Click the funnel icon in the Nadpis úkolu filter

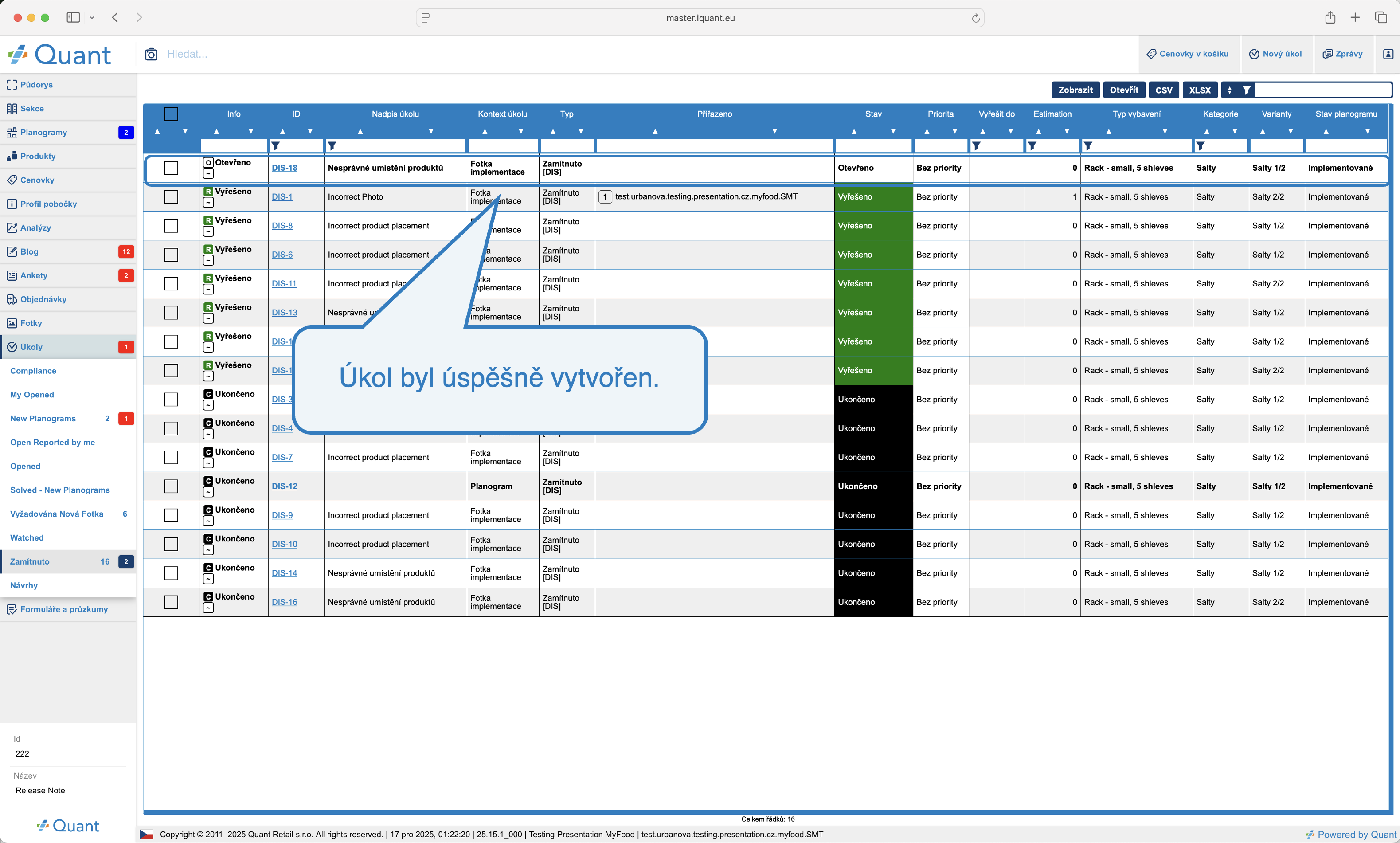coord(332,146)
